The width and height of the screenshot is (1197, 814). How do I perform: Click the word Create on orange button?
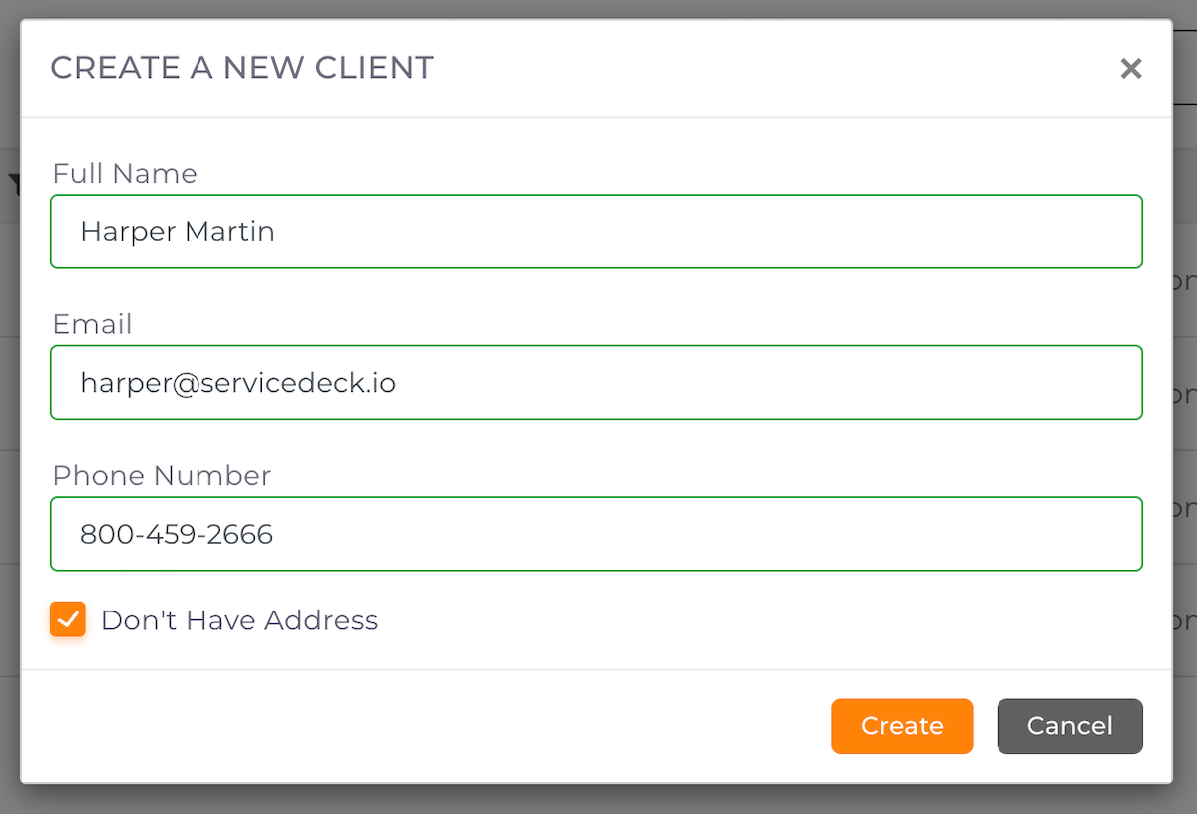[902, 726]
